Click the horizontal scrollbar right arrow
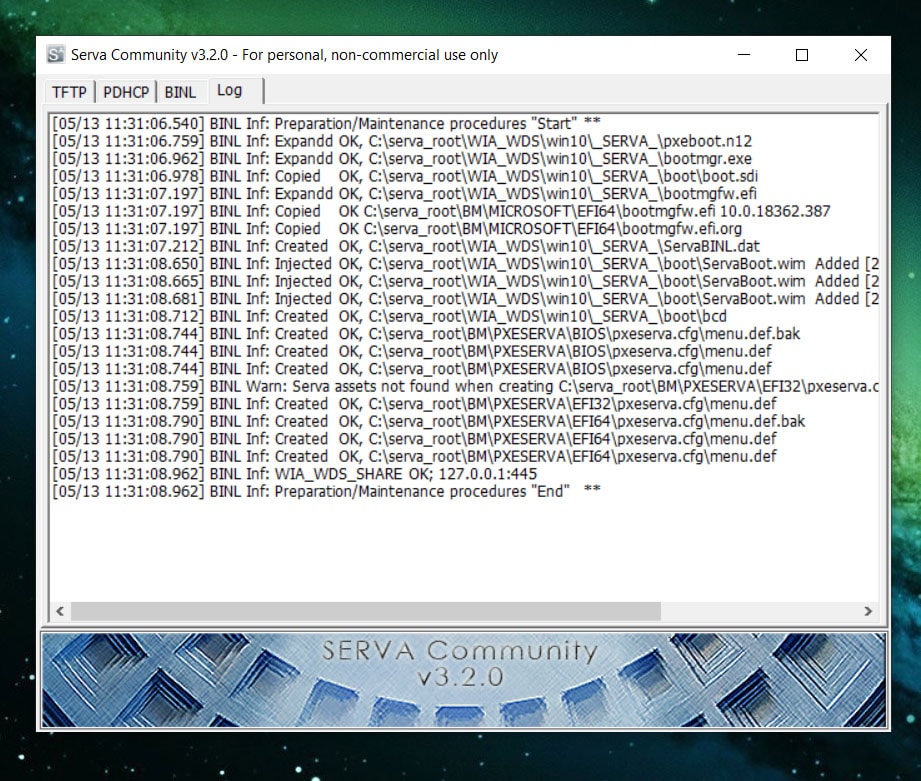Image resolution: width=921 pixels, height=781 pixels. (x=868, y=611)
